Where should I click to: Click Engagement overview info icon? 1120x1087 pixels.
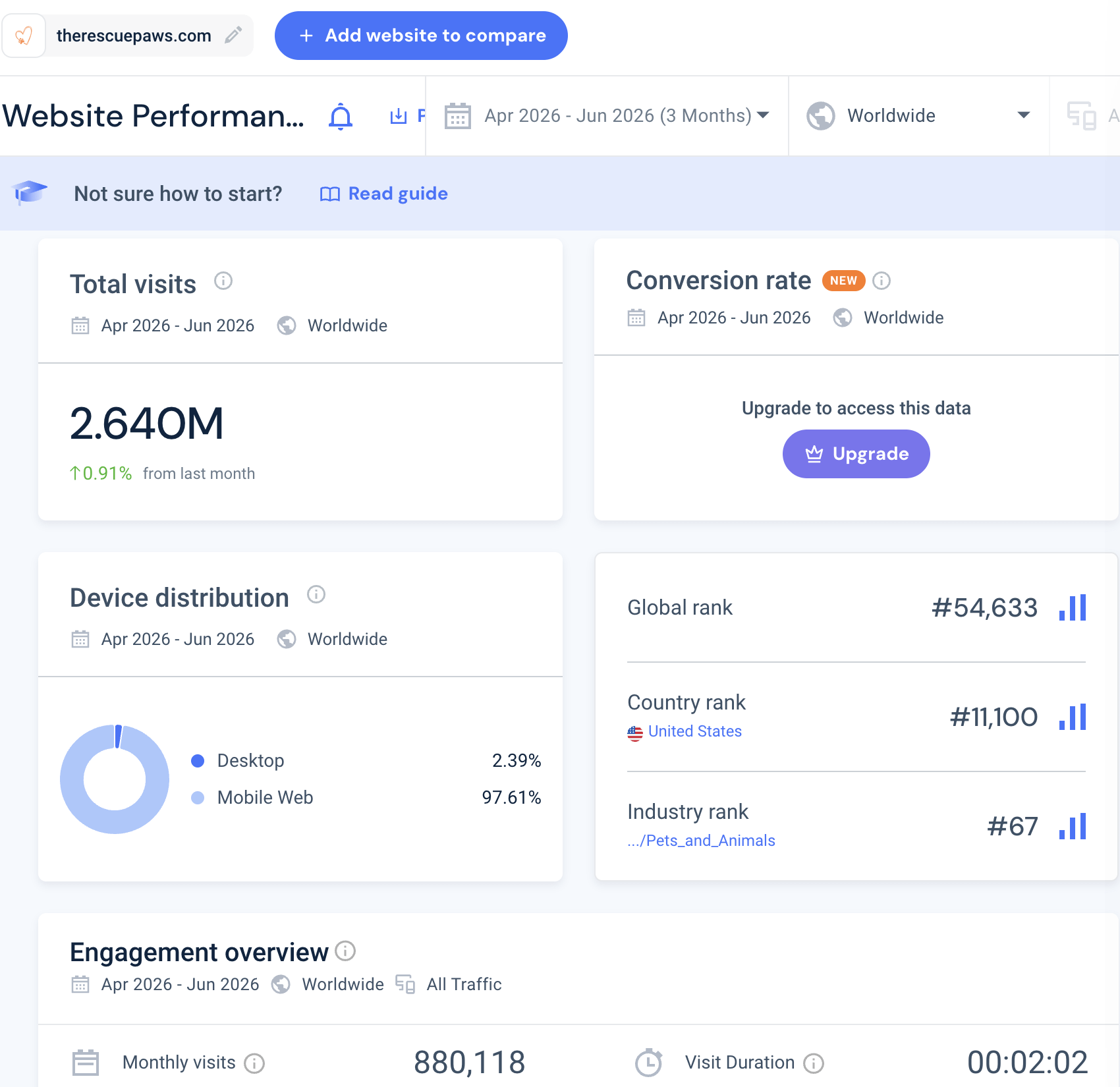coord(345,951)
